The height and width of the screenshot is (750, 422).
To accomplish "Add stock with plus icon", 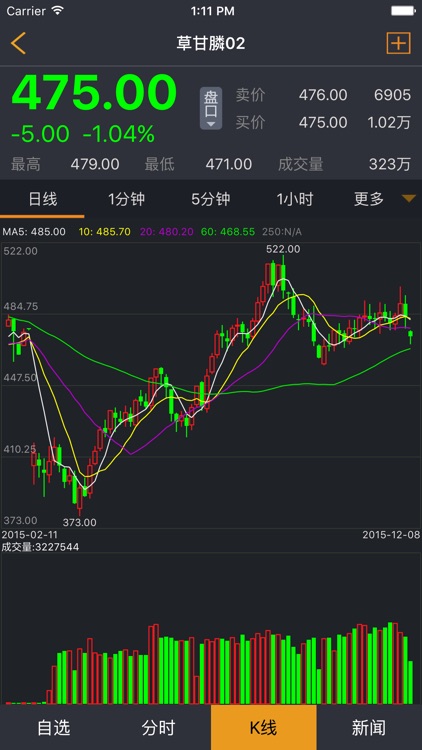I will coord(398,44).
